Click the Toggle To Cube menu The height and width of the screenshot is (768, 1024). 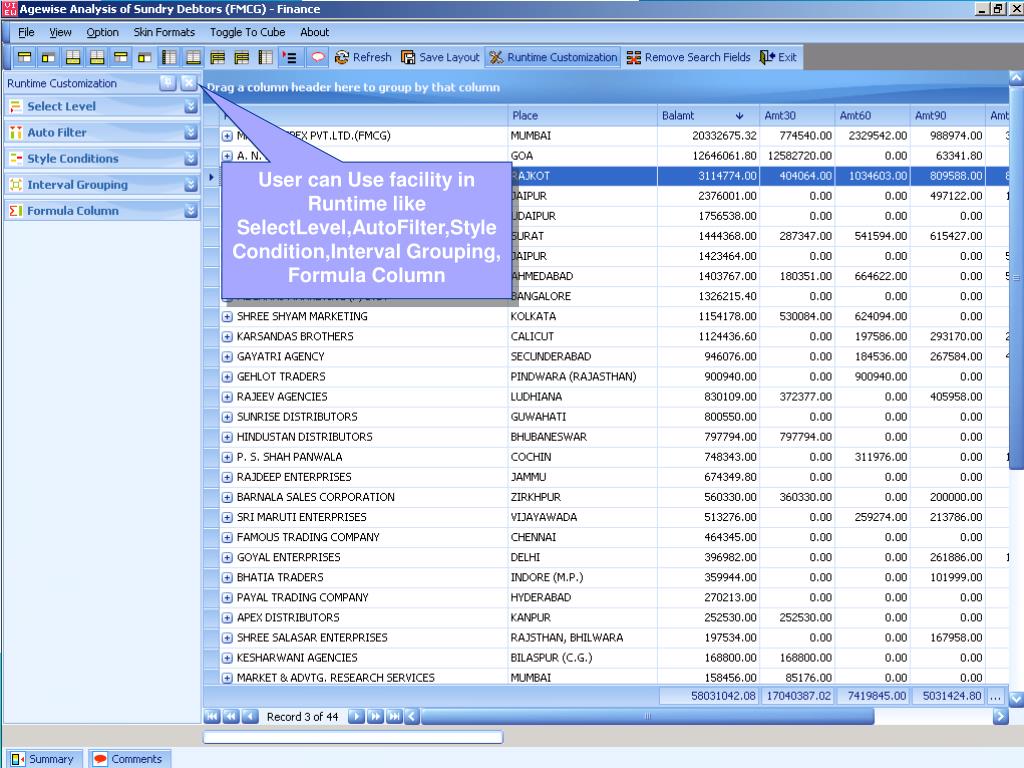click(247, 32)
